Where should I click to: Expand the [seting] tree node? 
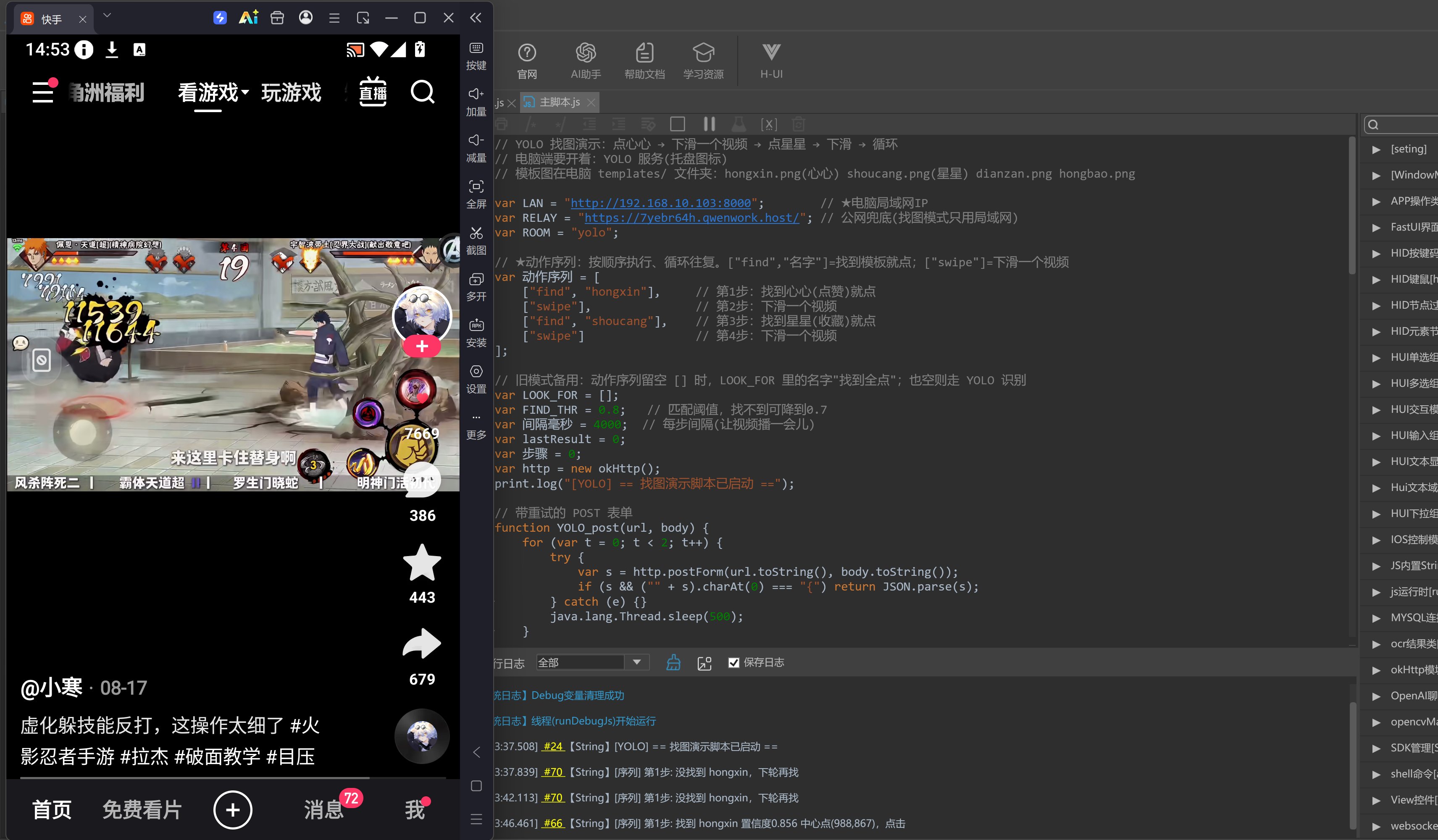(x=1376, y=149)
